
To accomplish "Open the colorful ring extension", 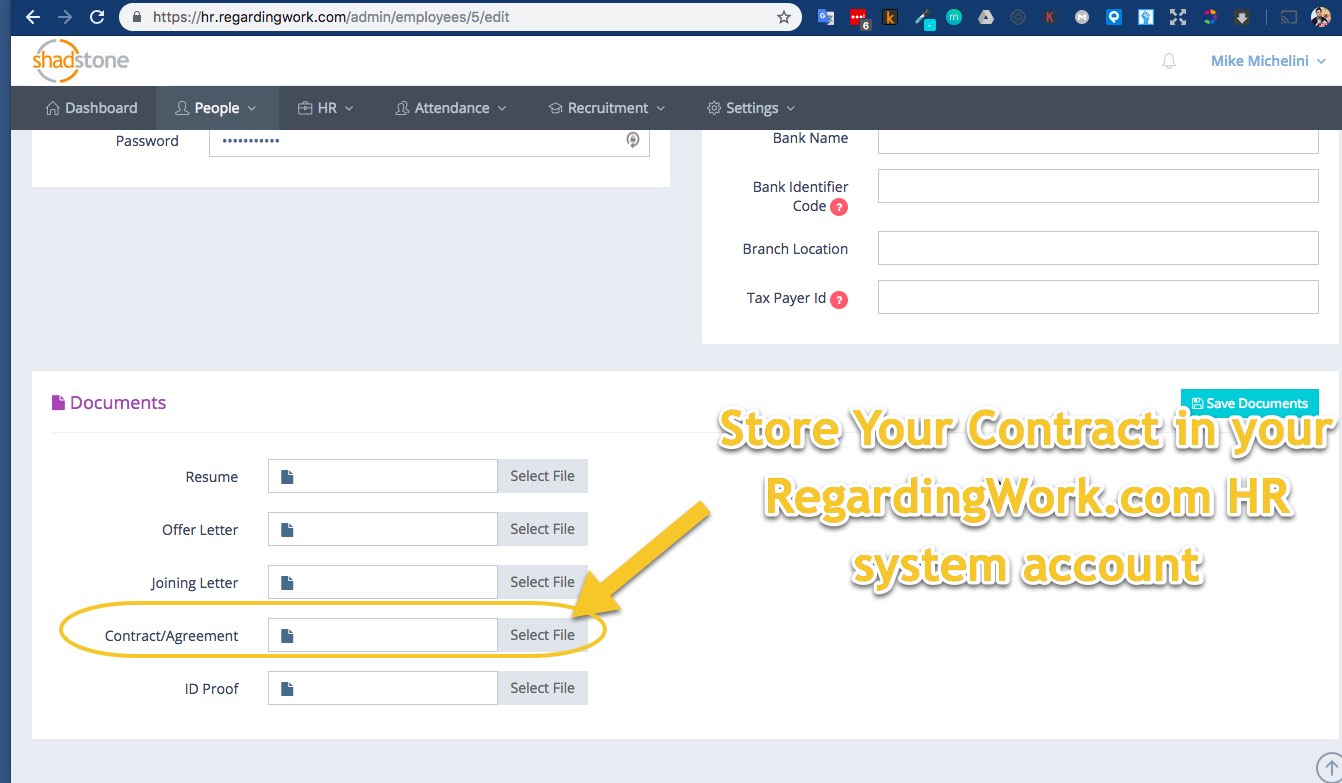I will tap(1210, 17).
